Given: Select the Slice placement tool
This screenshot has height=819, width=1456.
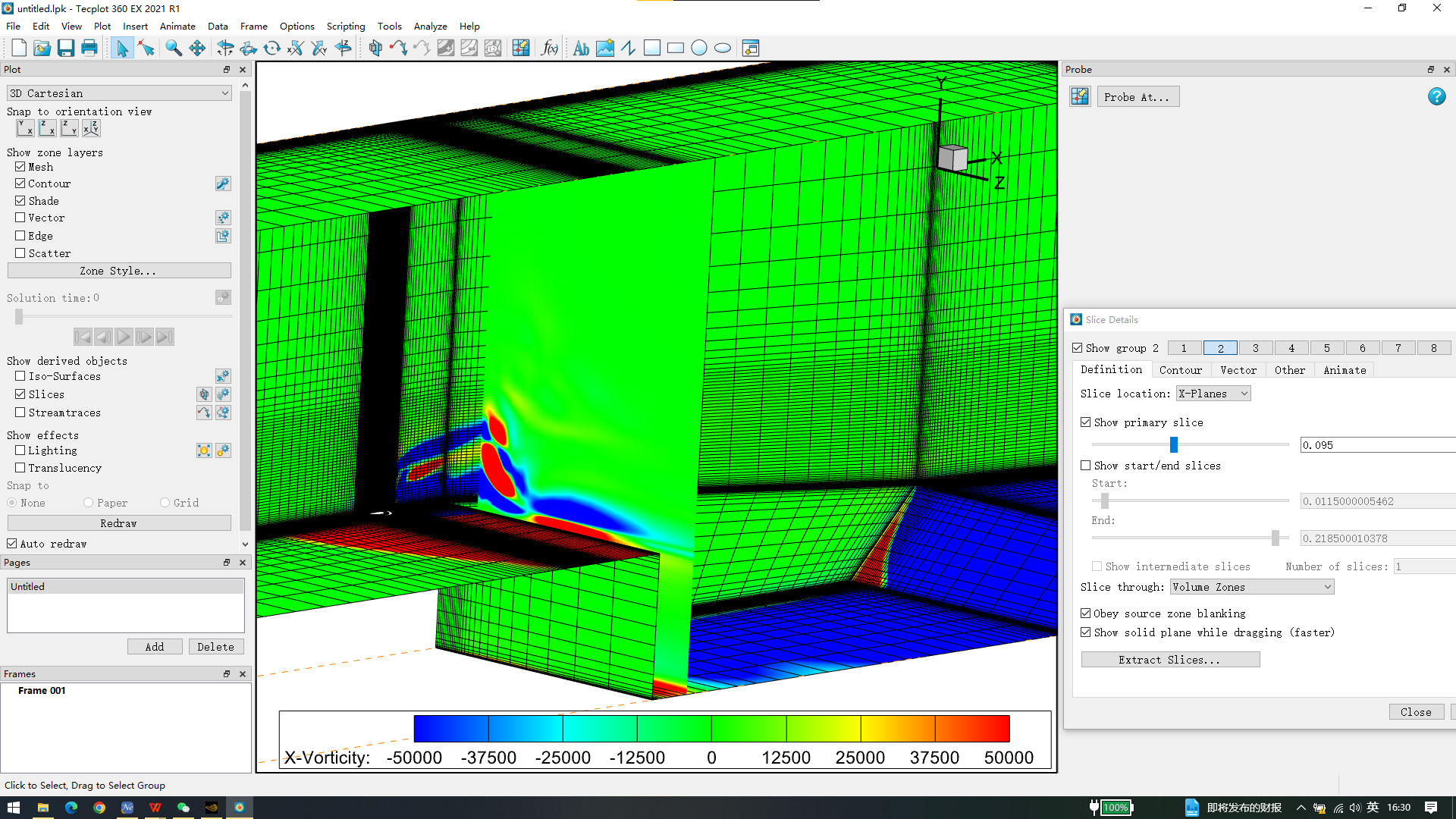Looking at the screenshot, I should pos(375,49).
